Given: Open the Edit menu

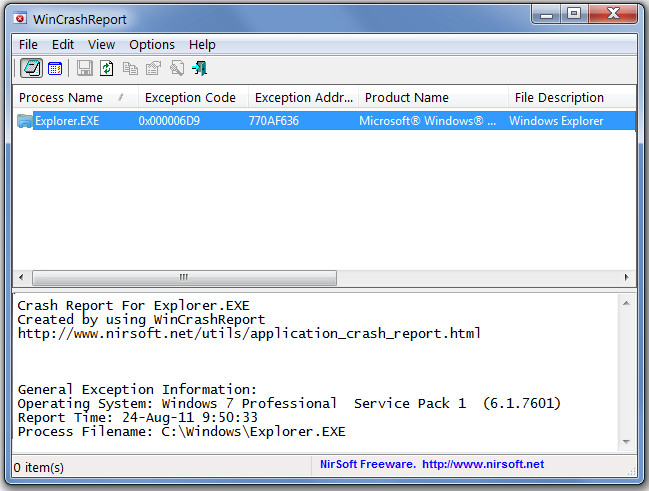Looking at the screenshot, I should tap(62, 44).
